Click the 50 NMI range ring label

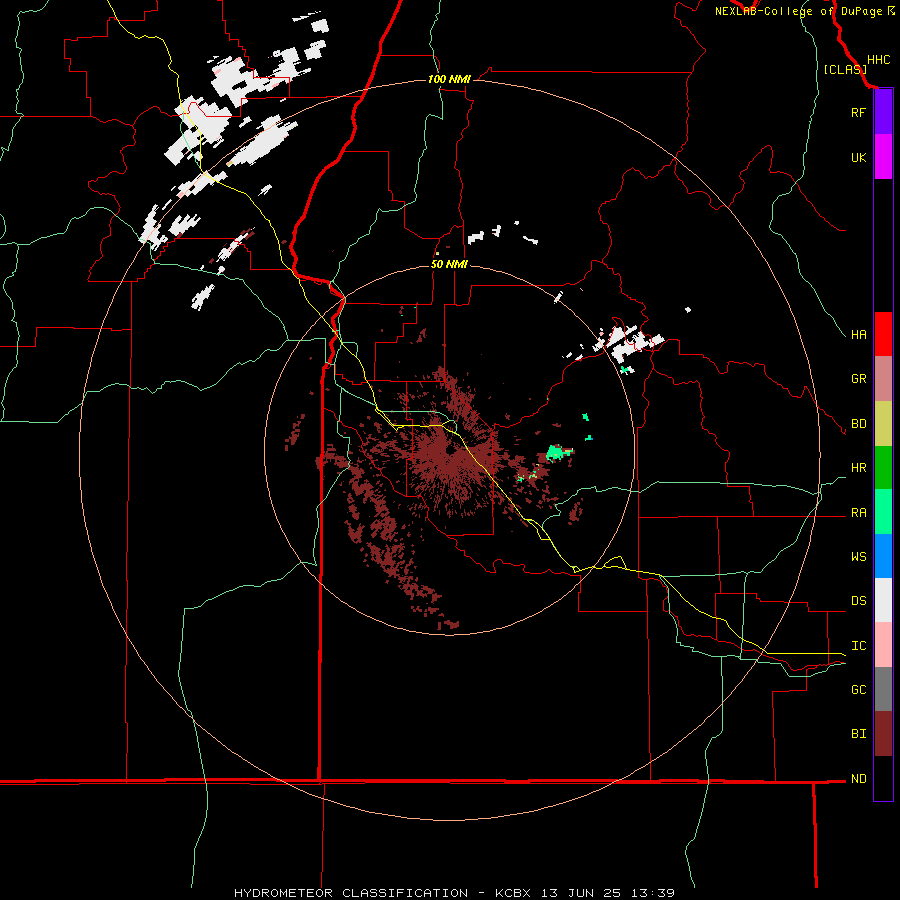point(449,264)
